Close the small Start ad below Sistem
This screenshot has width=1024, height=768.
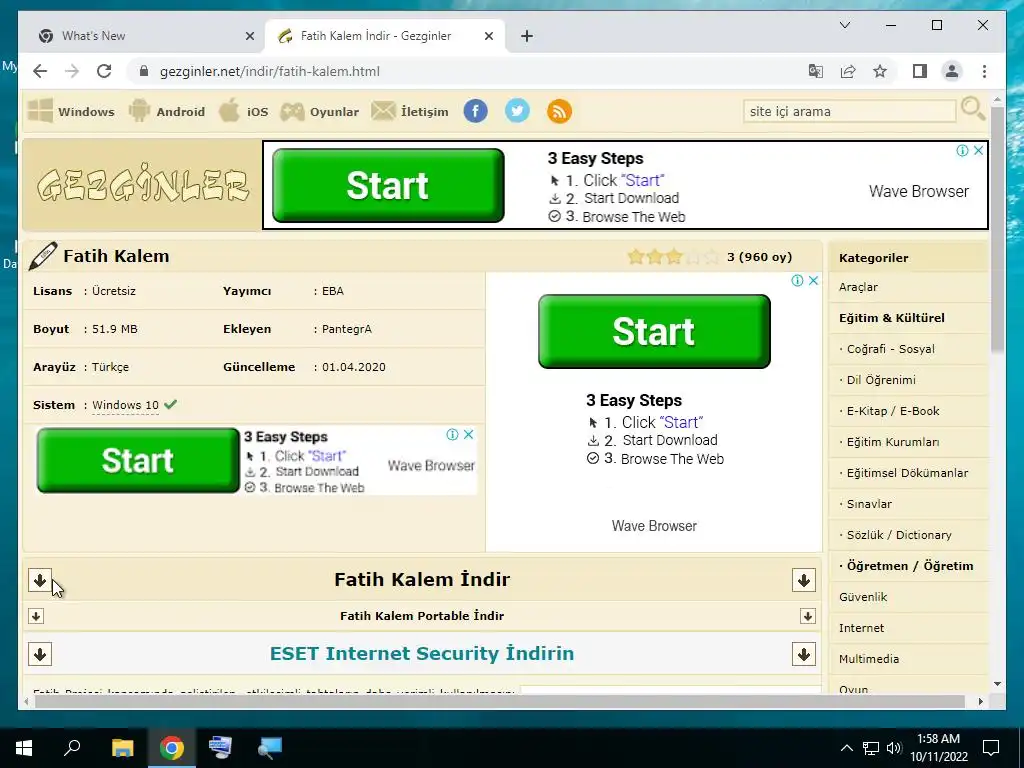[468, 434]
